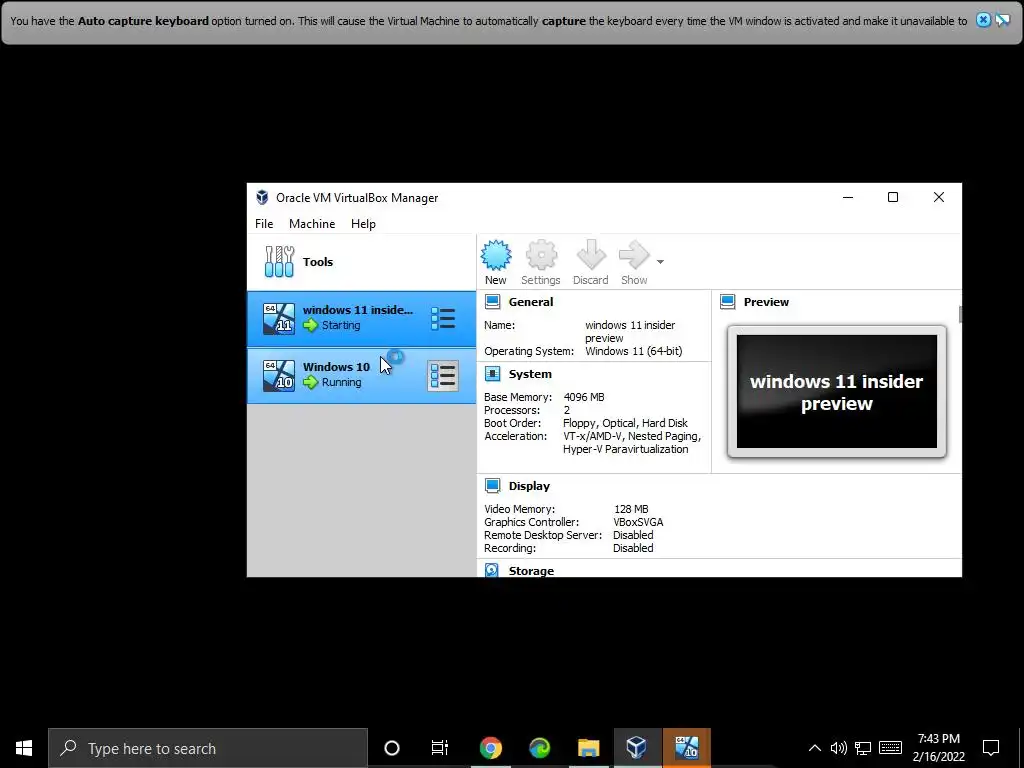
Task: Dismiss the Auto capture keyboard notification
Action: (x=983, y=20)
